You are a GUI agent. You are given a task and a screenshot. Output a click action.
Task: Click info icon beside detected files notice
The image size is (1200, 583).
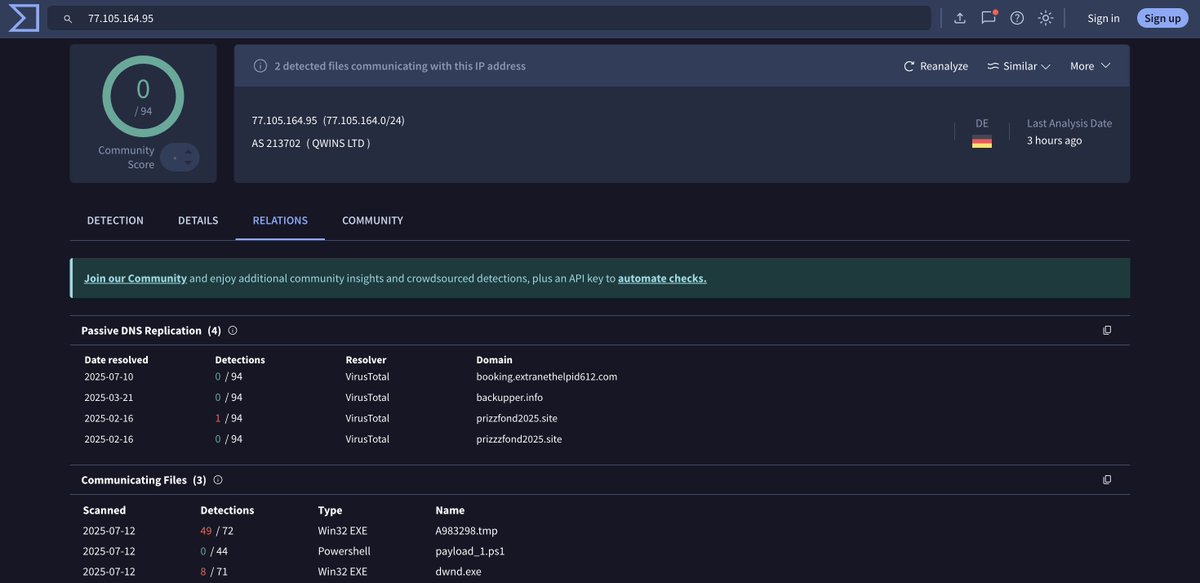[260, 66]
